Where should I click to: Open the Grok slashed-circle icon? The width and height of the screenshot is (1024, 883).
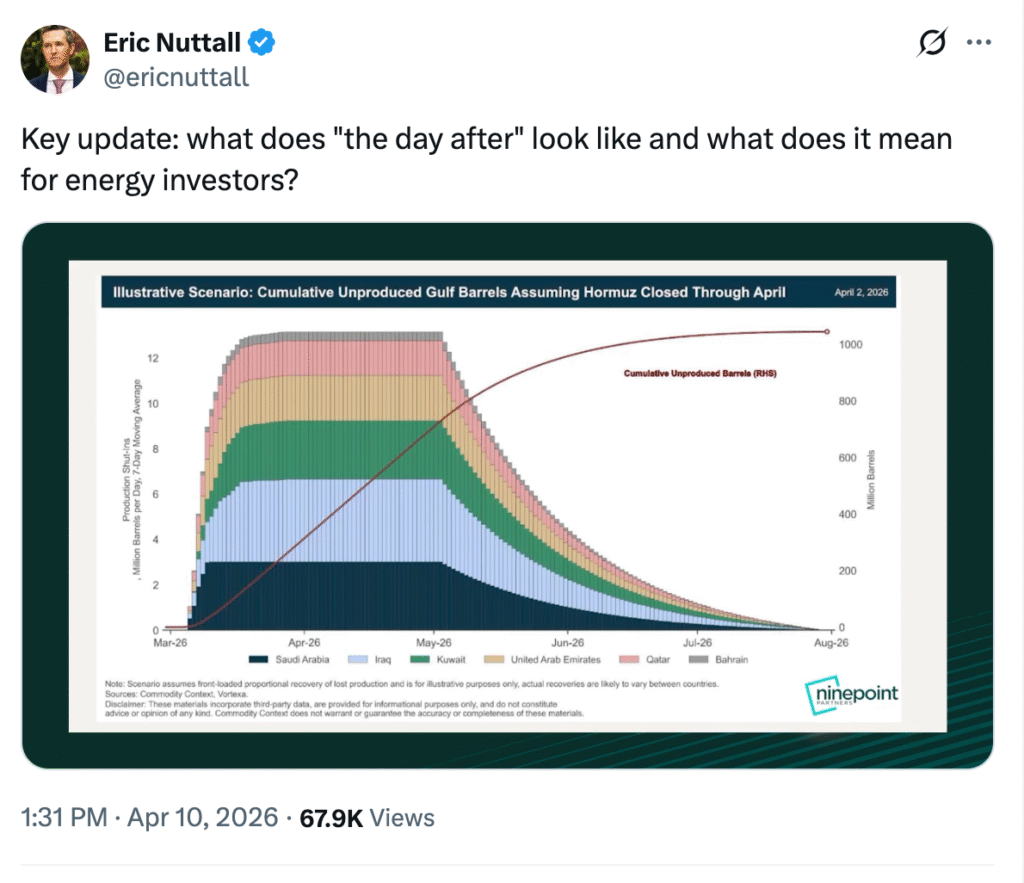tap(931, 44)
